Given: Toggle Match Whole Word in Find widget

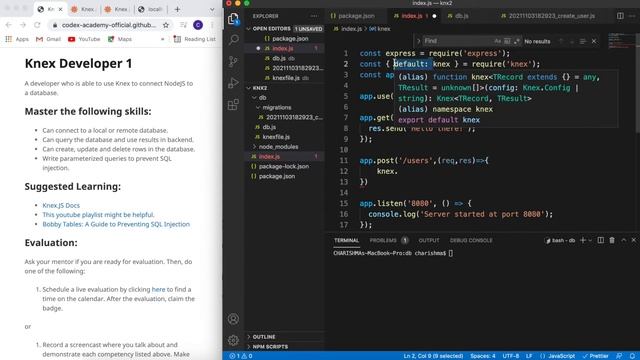Looking at the screenshot, I should coord(507,41).
